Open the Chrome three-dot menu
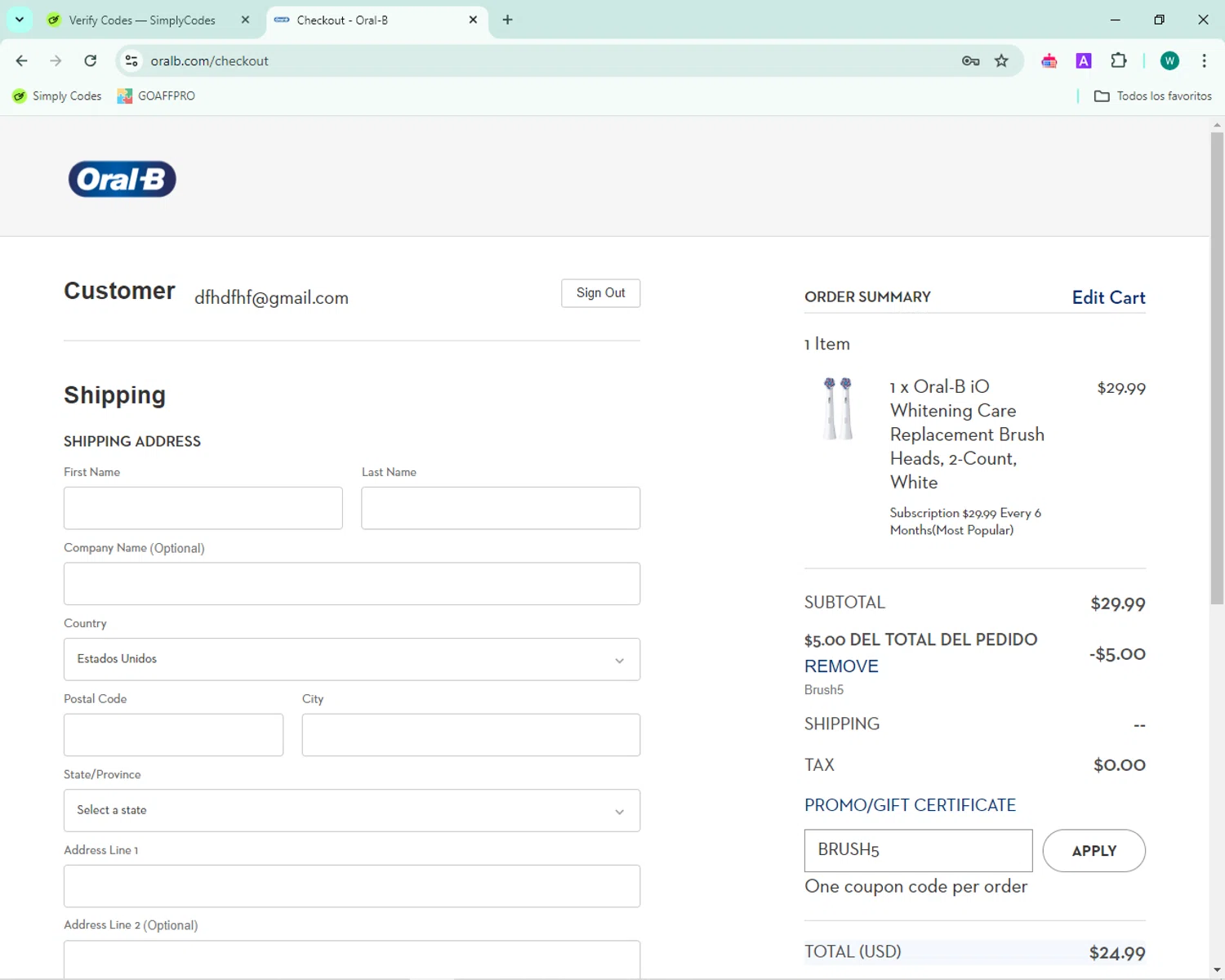1225x980 pixels. click(1204, 60)
